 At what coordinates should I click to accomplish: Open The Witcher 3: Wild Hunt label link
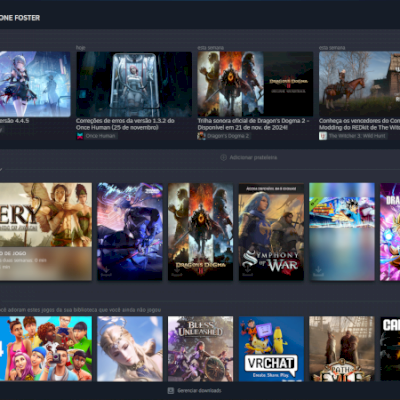[357, 136]
